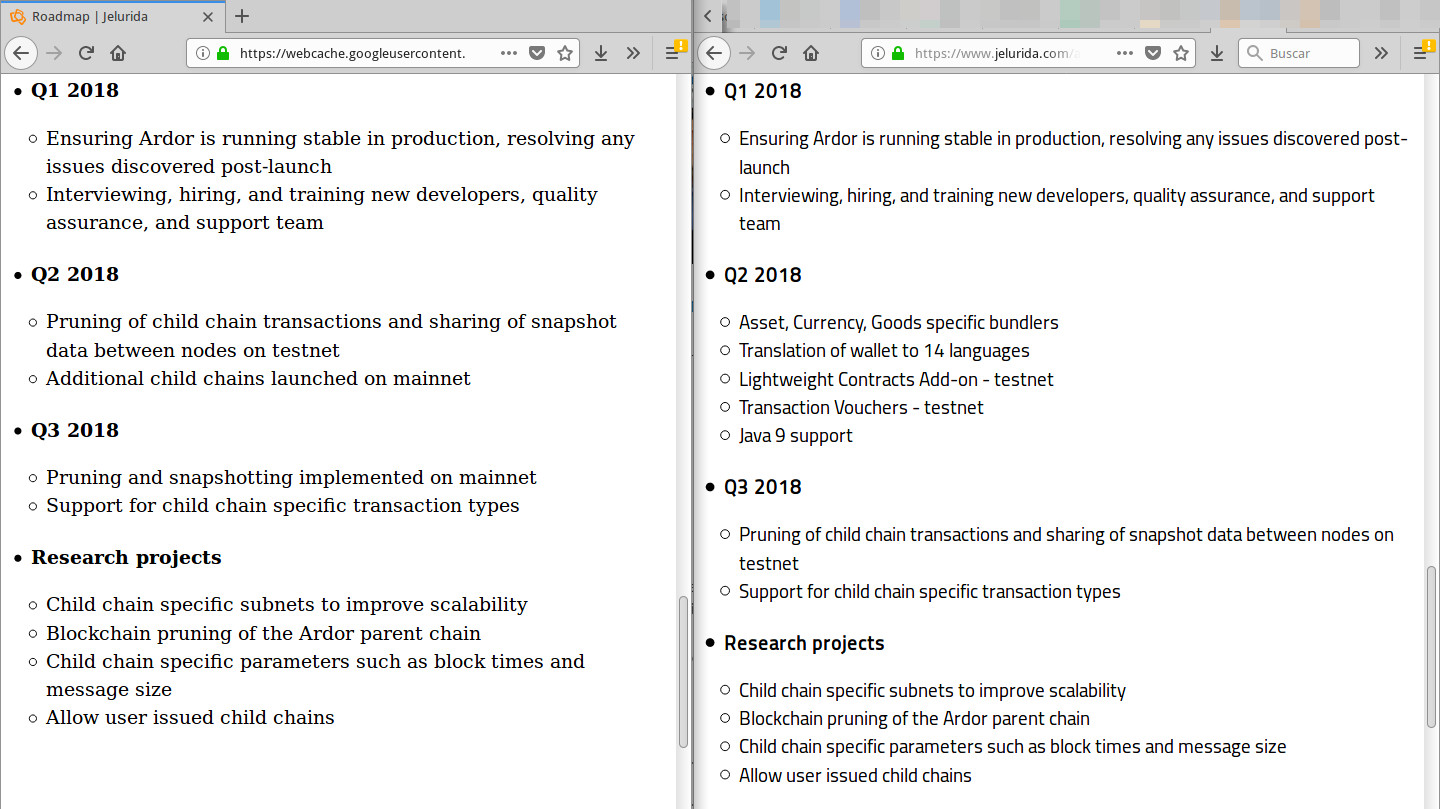Reload the jelurida.com page

(x=779, y=53)
